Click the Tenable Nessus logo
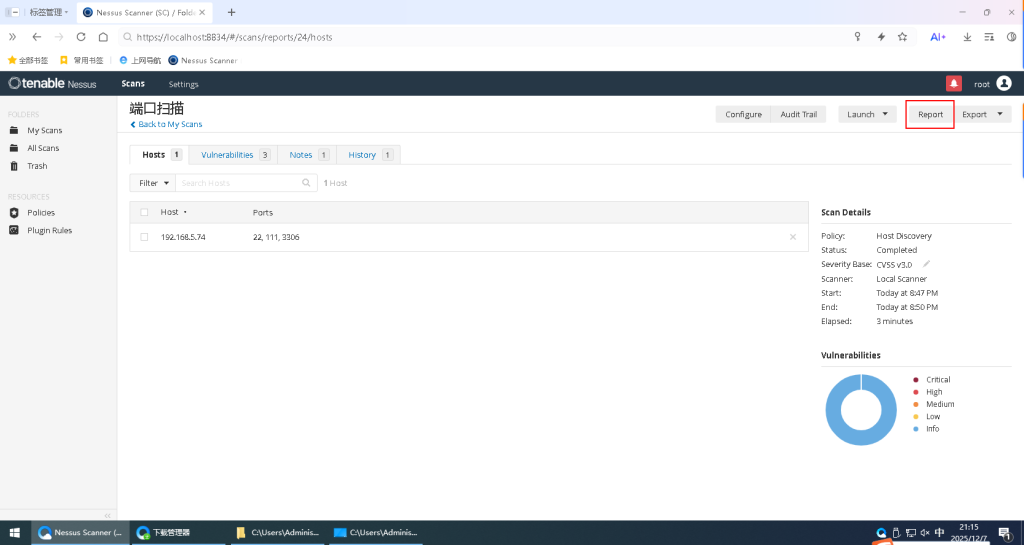Image resolution: width=1024 pixels, height=545 pixels. coord(52,84)
